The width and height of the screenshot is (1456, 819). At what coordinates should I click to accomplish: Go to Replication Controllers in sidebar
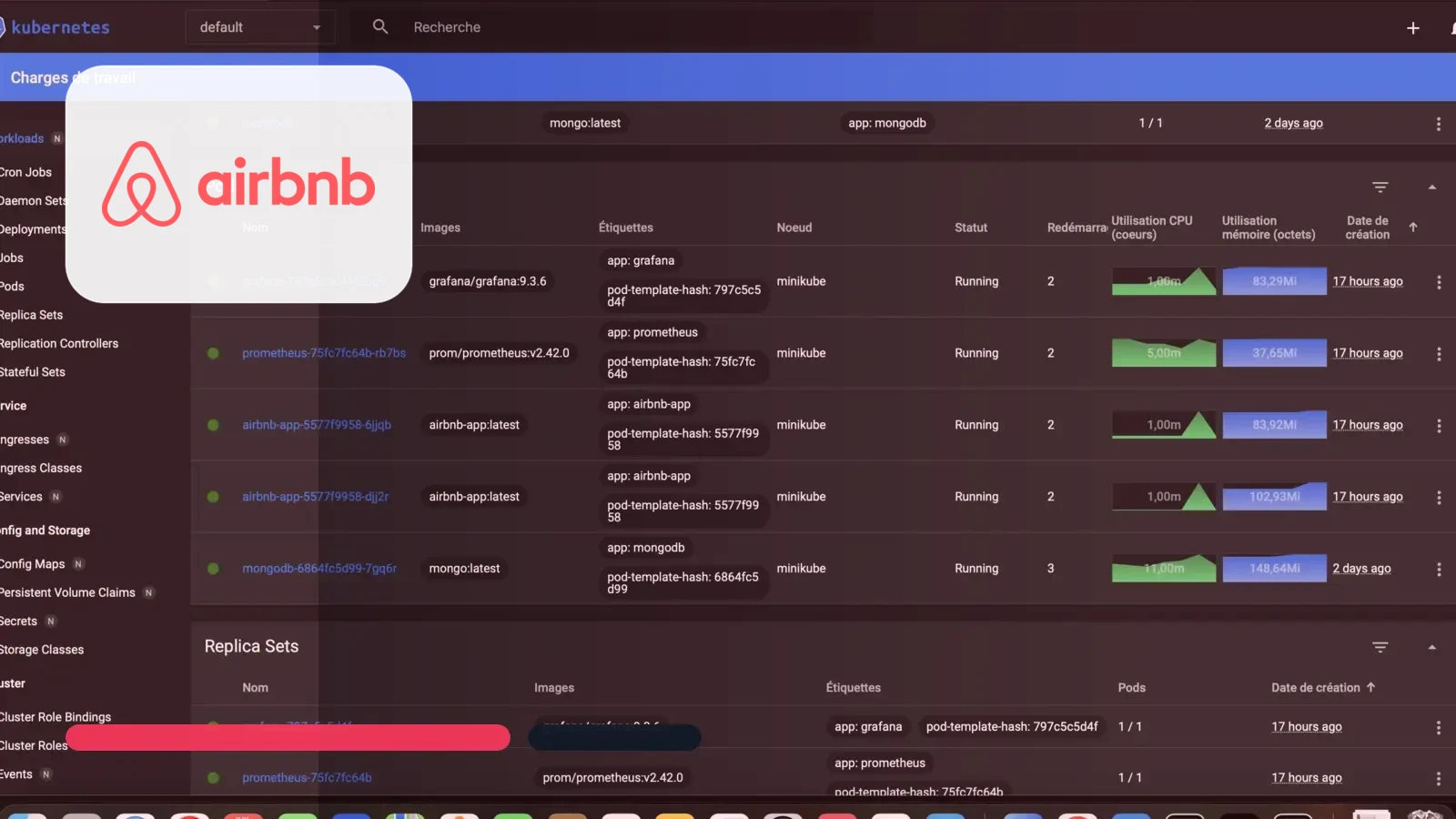point(59,343)
